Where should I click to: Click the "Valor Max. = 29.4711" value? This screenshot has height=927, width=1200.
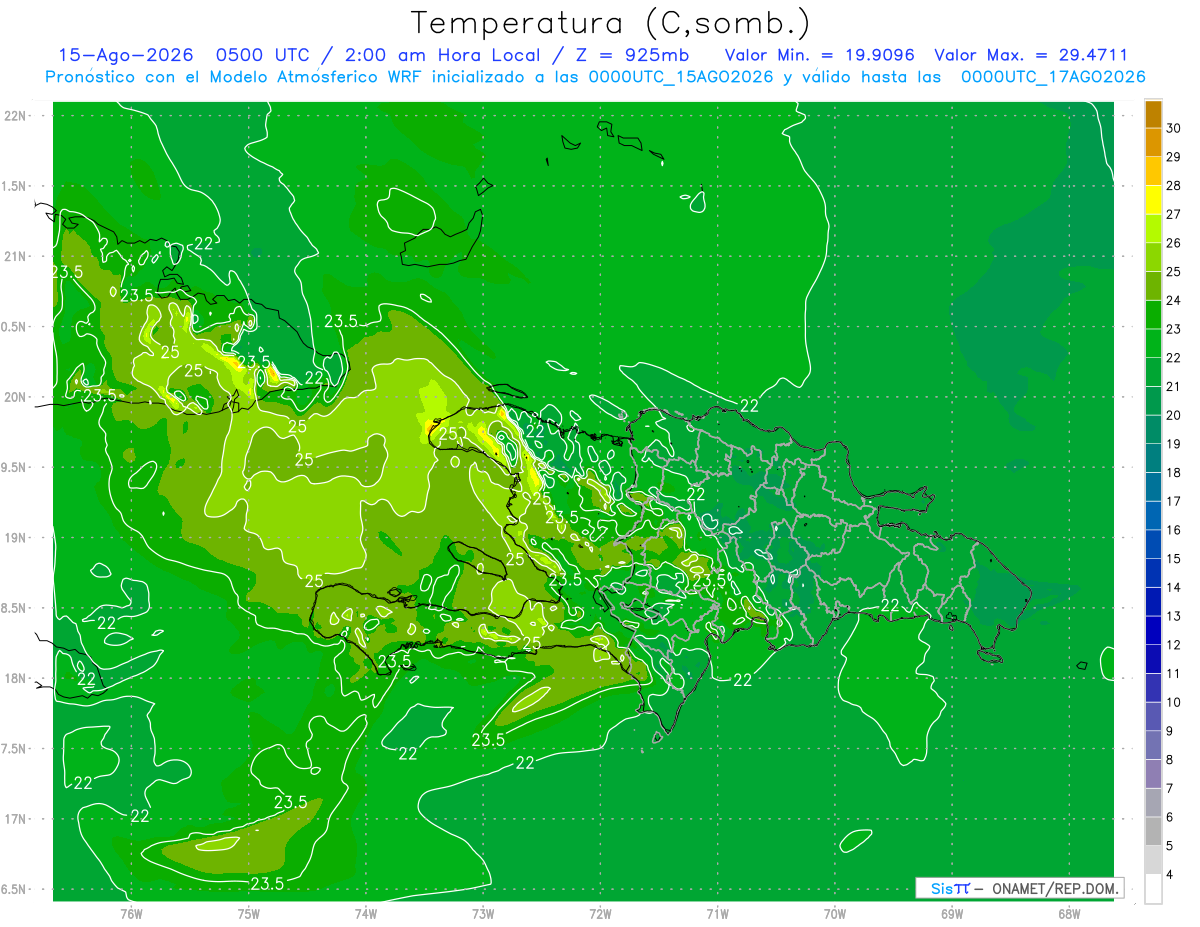[x=1031, y=56]
